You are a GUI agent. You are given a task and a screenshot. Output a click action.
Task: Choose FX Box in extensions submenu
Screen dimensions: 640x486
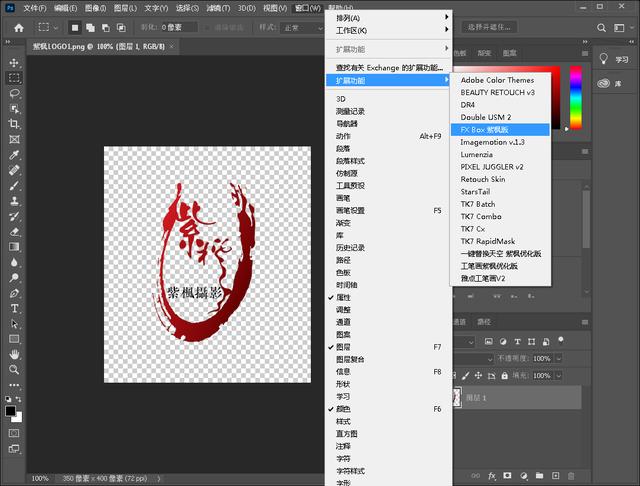click(500, 130)
